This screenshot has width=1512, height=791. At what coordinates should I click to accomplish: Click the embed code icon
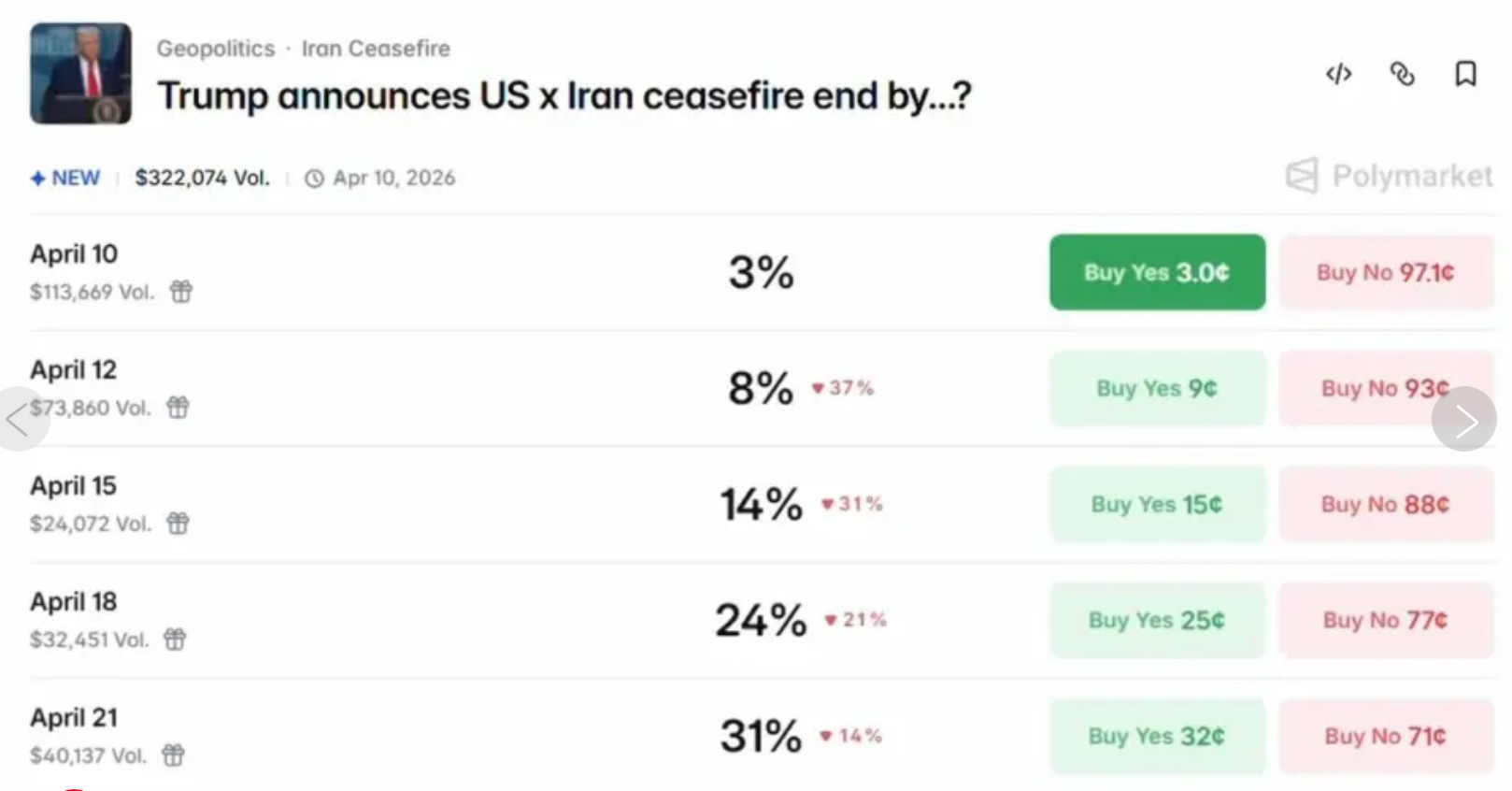click(x=1338, y=74)
